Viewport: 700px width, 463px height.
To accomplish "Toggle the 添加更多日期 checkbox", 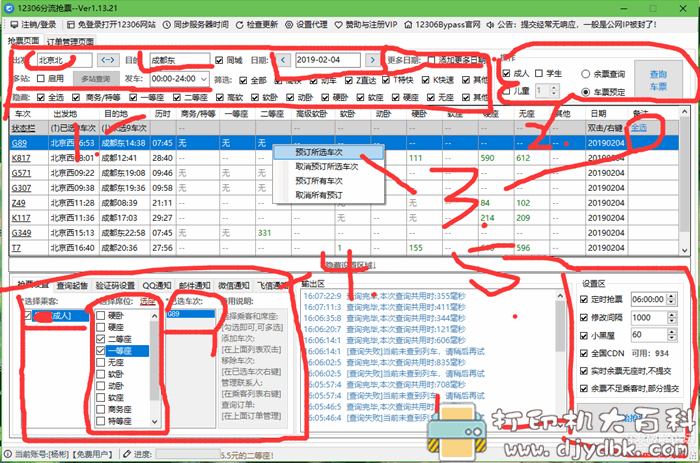I will (431, 60).
